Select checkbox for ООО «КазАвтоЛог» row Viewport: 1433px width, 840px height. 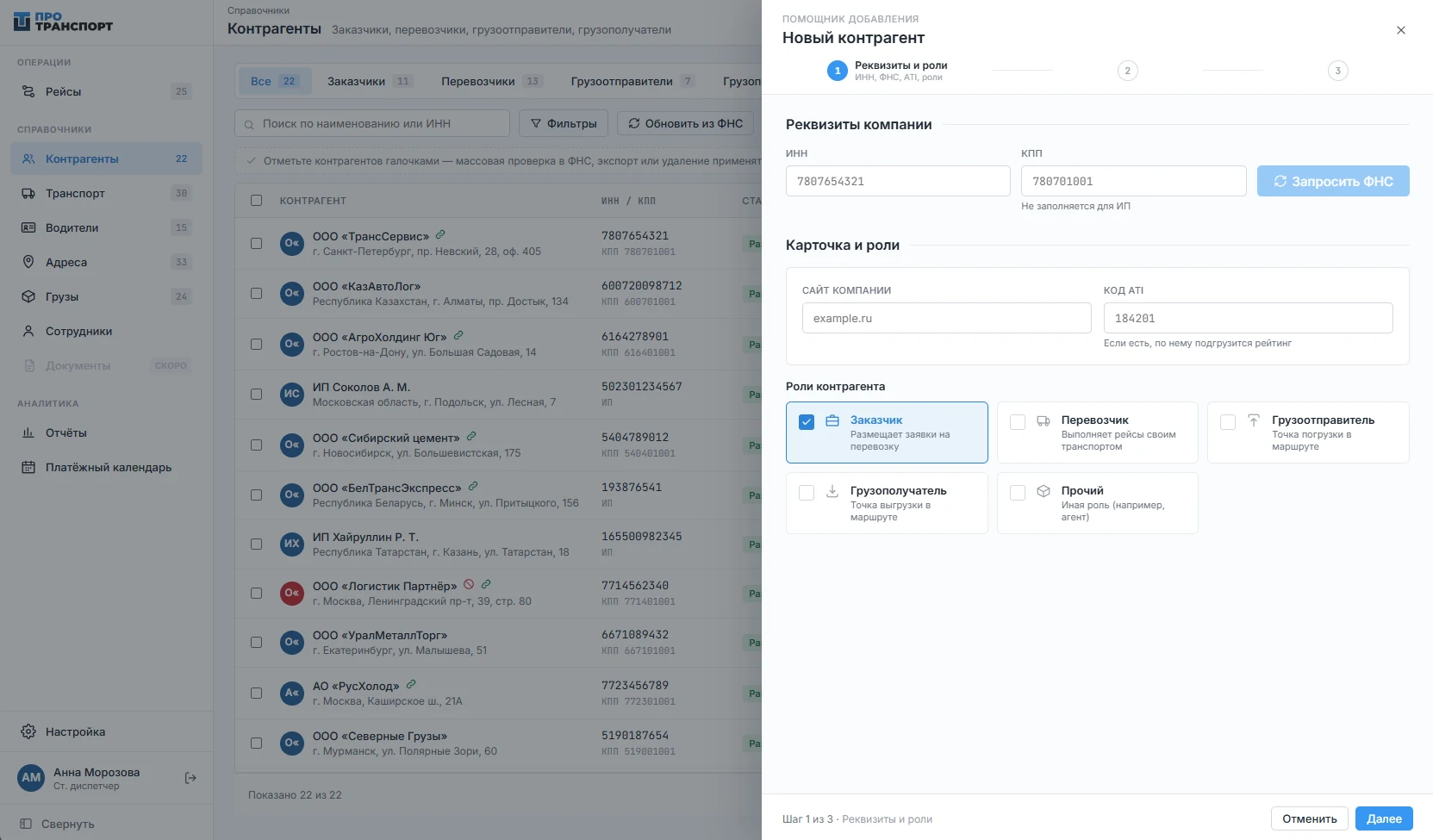coord(256,293)
